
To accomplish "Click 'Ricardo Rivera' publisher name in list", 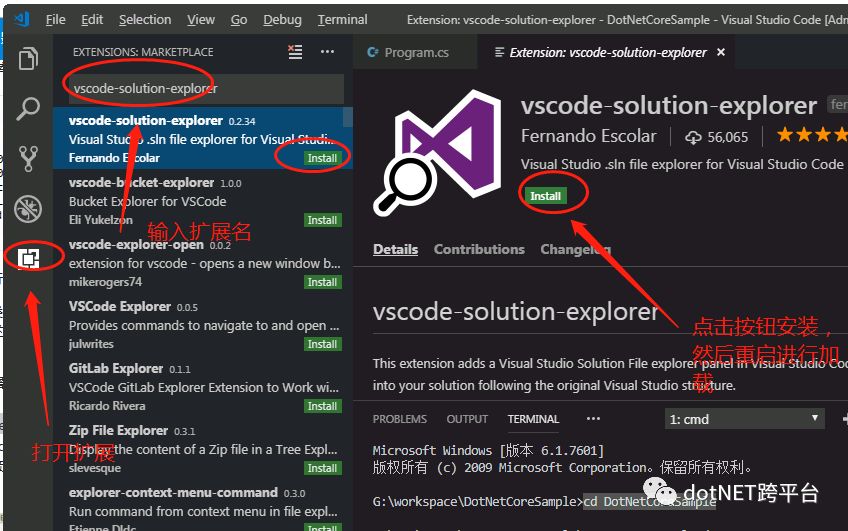I will [107, 406].
